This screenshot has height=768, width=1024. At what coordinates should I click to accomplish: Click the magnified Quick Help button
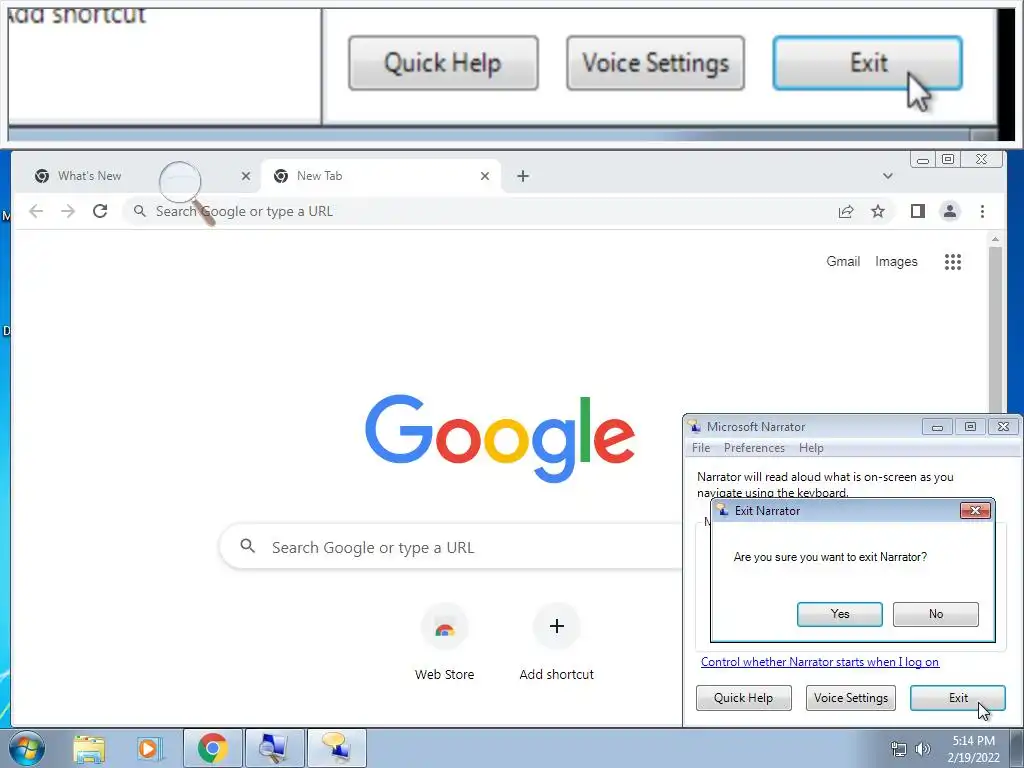[443, 63]
